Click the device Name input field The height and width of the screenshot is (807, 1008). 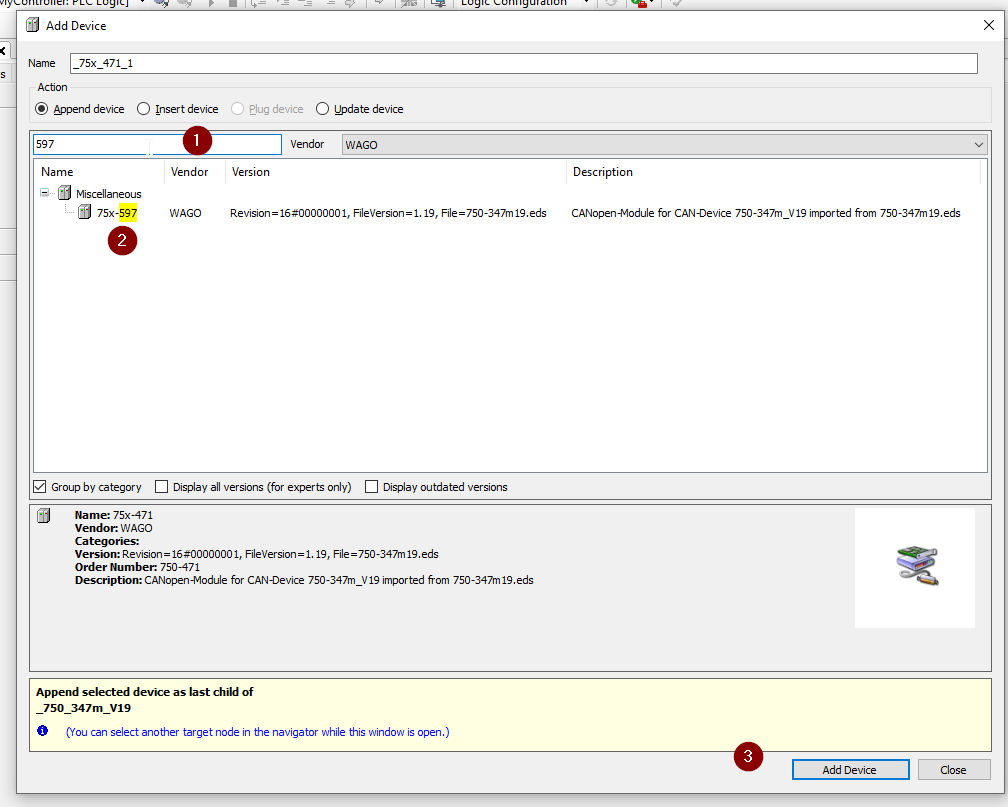tap(523, 63)
